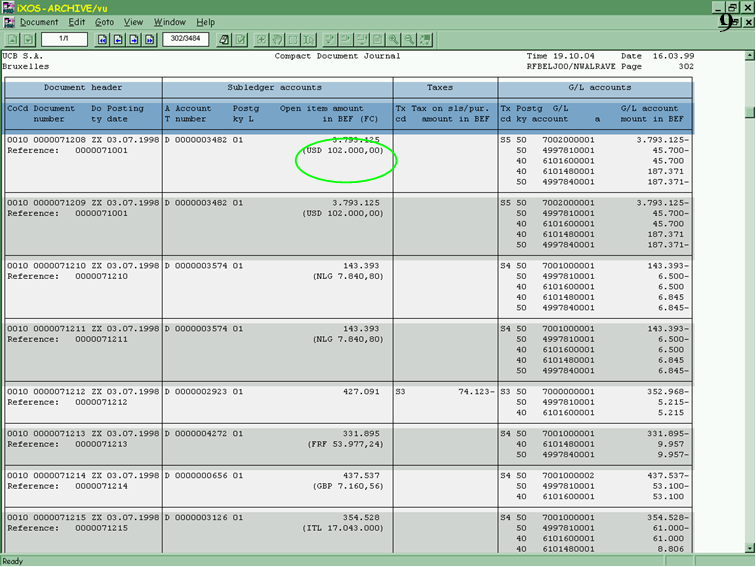Open the Help menu
756x567 pixels.
click(205, 22)
